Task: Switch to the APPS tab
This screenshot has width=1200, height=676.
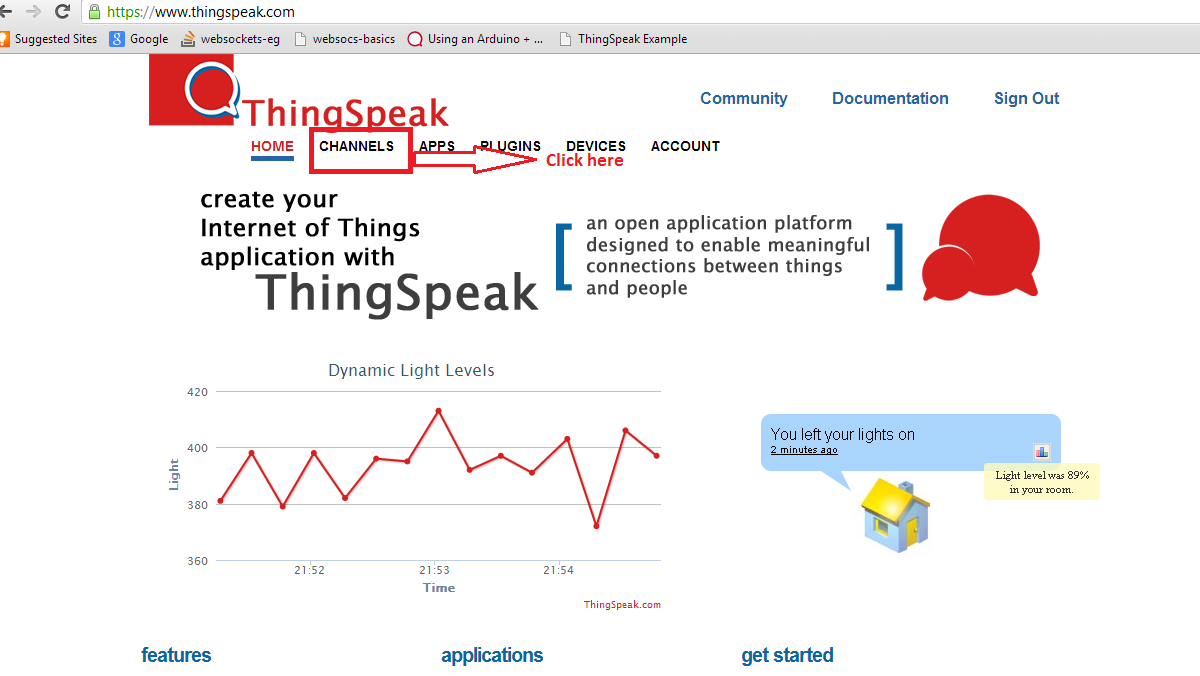Action: tap(437, 146)
